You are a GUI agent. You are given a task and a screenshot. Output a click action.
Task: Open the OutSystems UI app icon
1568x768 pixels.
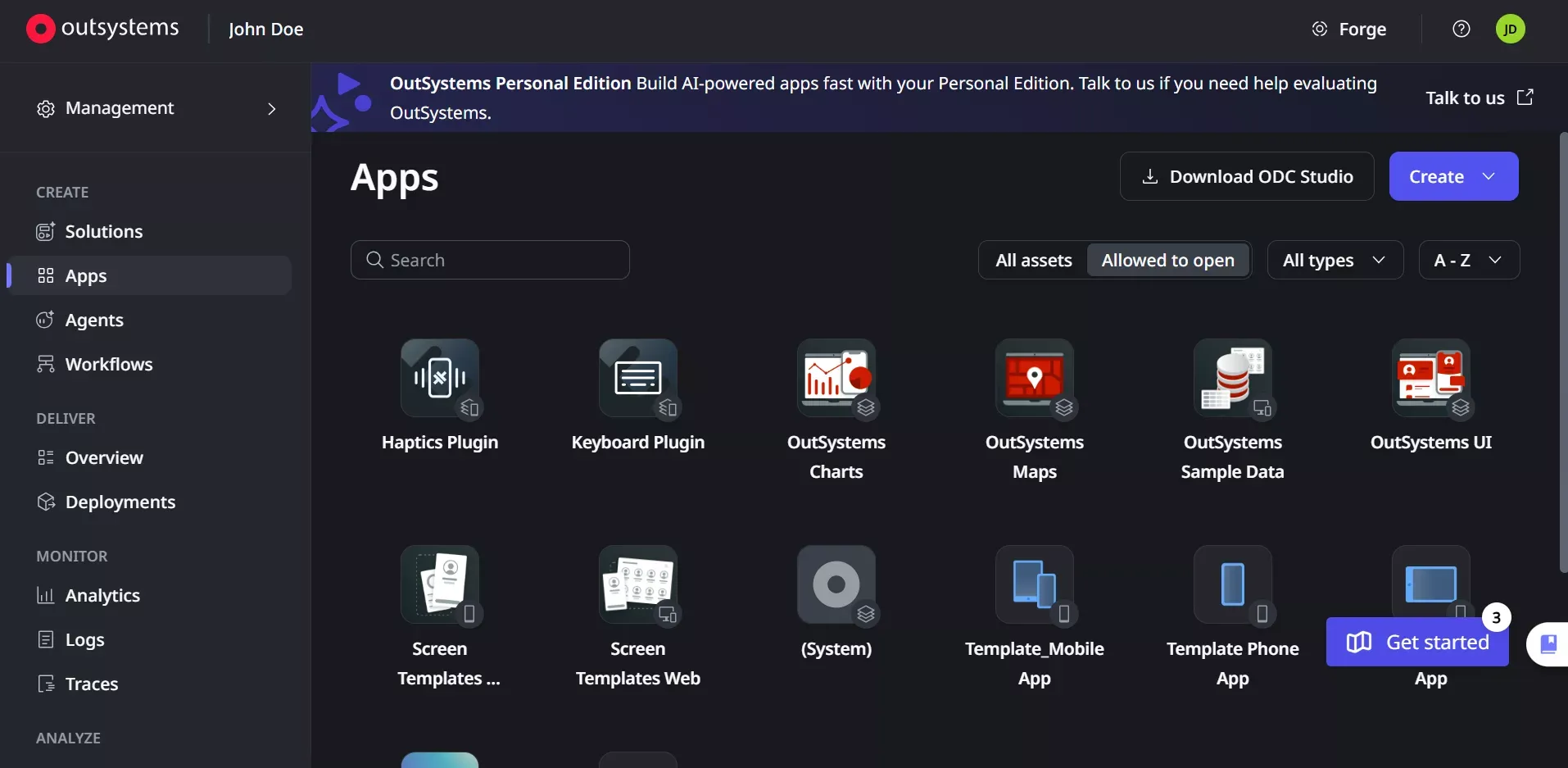pyautogui.click(x=1431, y=378)
